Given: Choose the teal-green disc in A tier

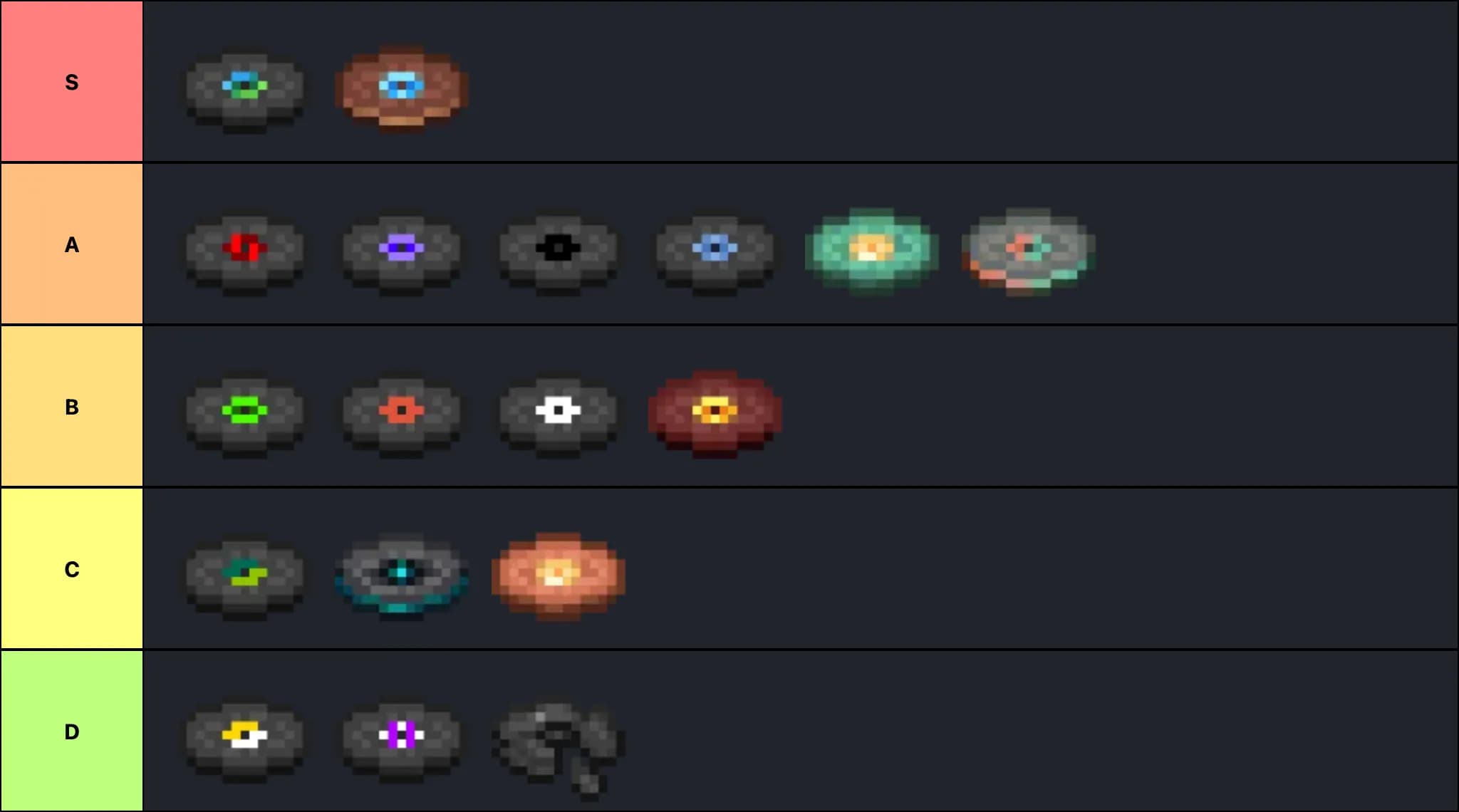Looking at the screenshot, I should [871, 251].
